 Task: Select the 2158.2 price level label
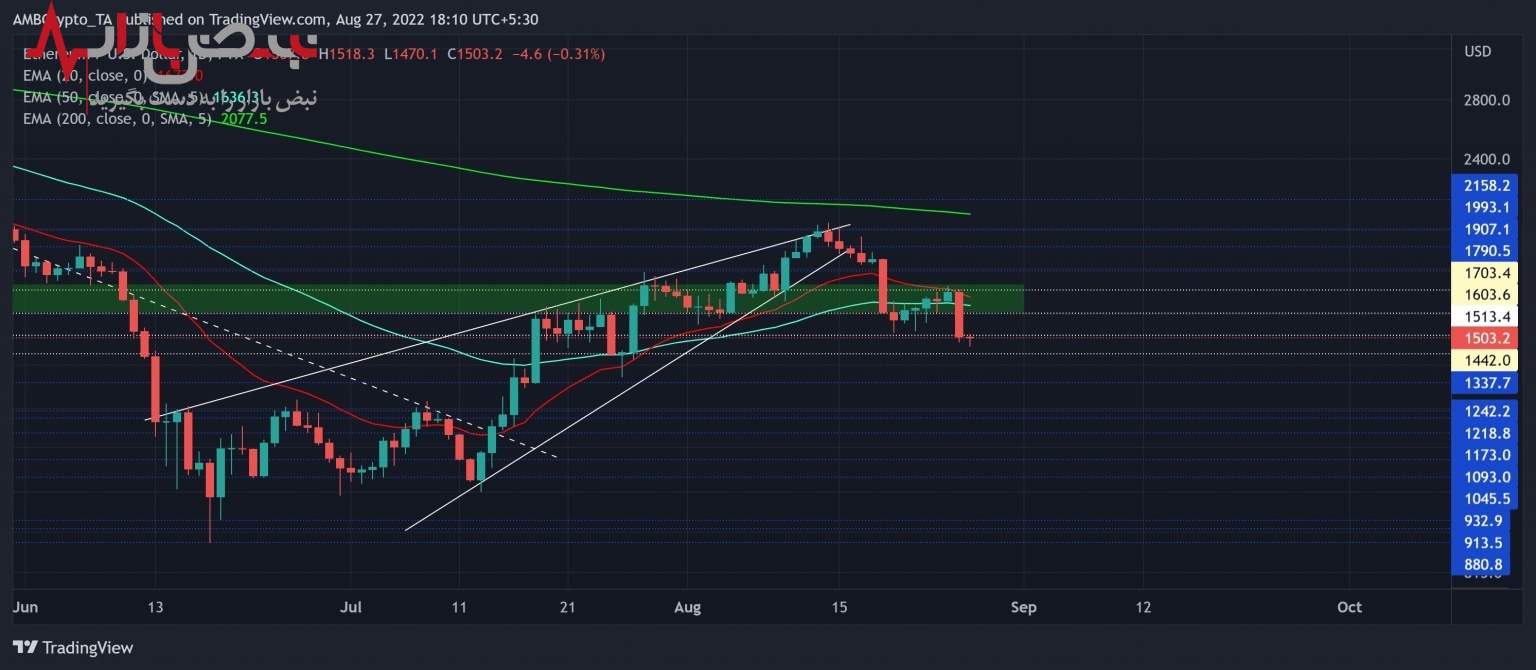coord(1484,185)
